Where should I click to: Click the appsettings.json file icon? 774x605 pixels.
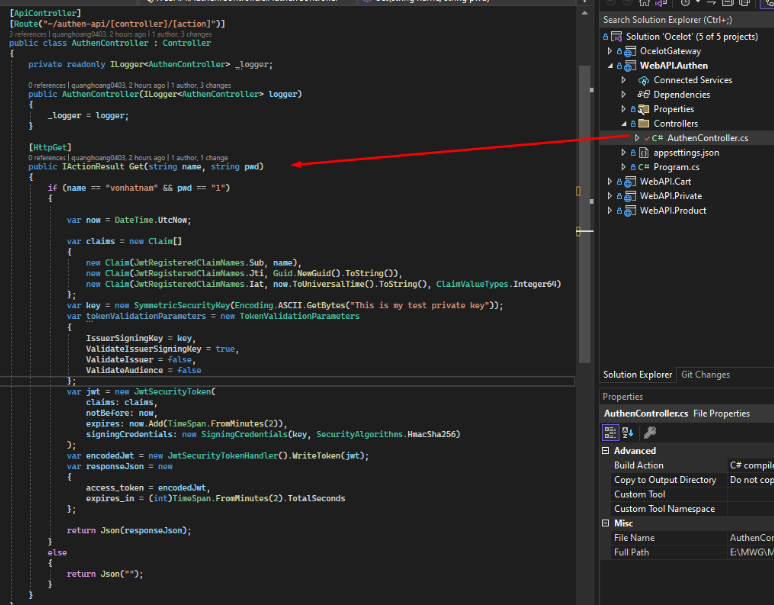[x=644, y=153]
